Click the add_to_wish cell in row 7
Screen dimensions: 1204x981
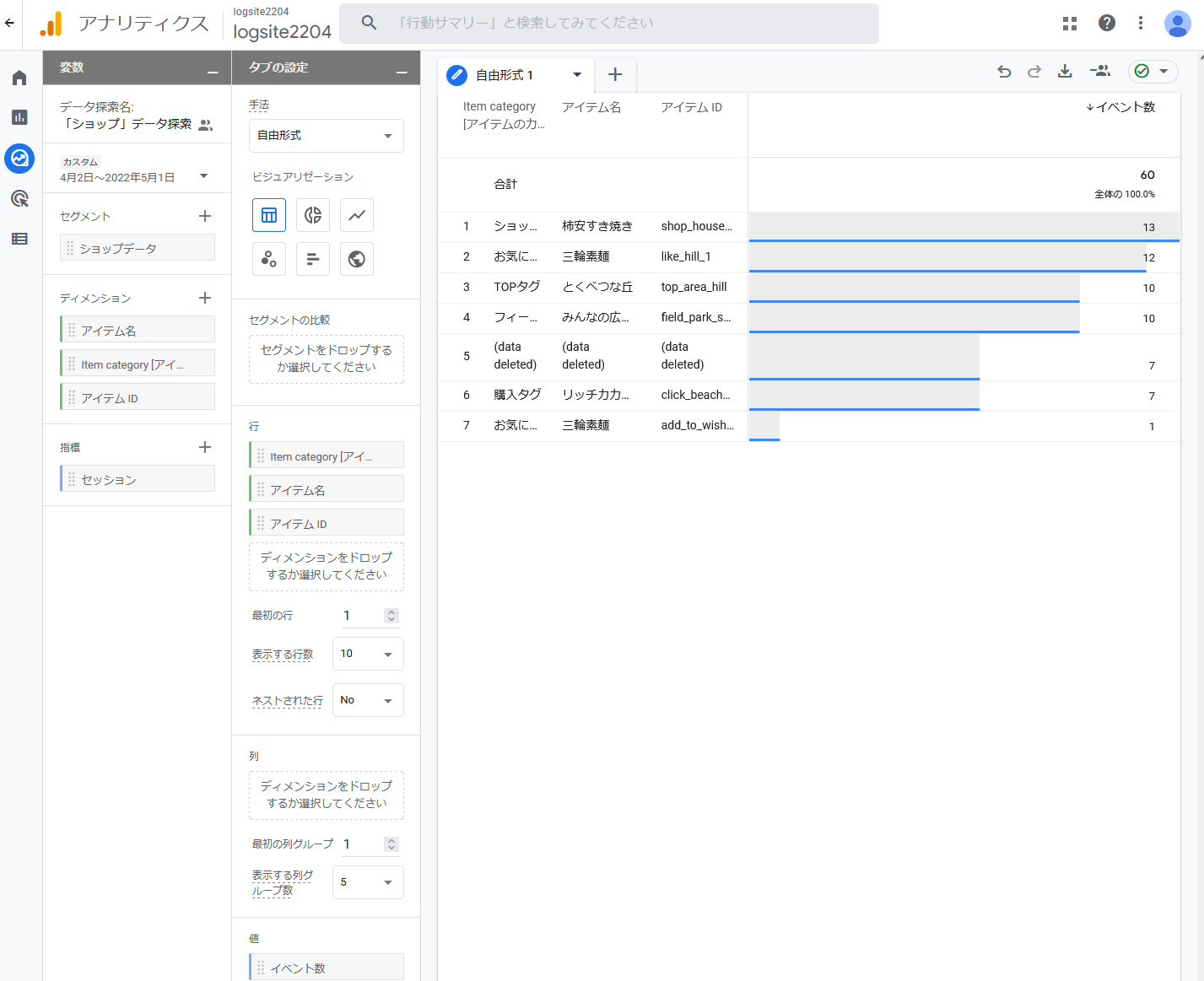[x=698, y=425]
